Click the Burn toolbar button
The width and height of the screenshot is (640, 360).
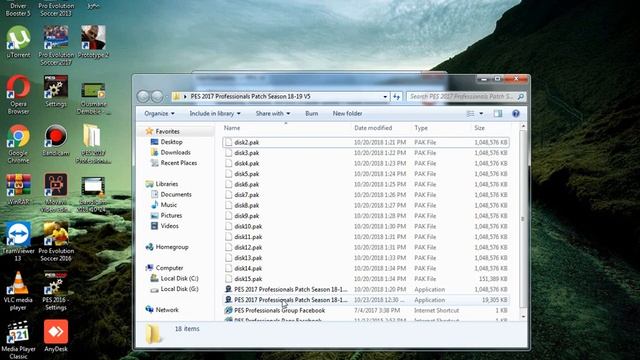311,113
